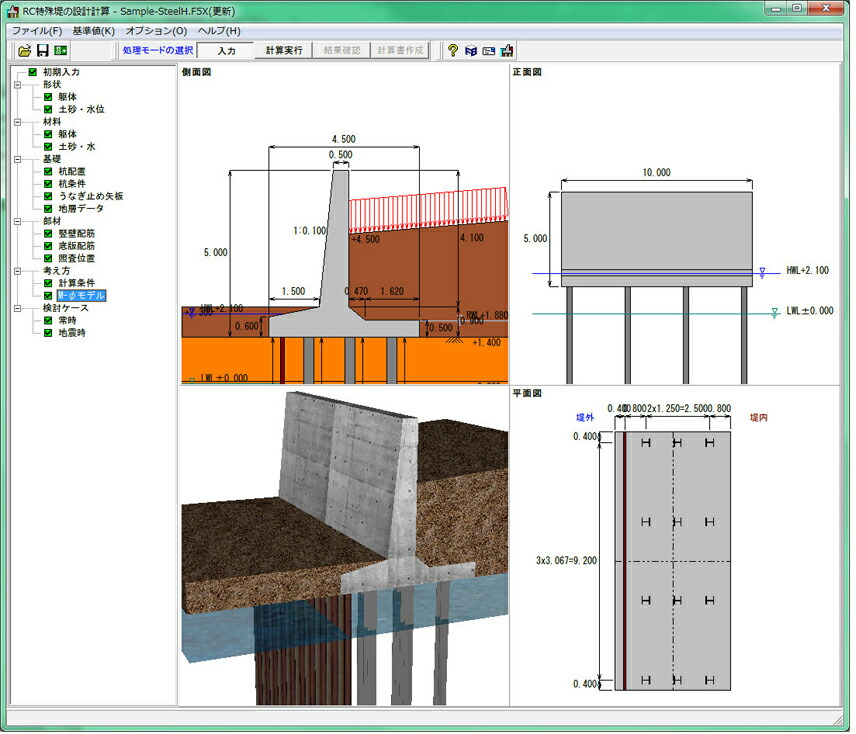856x734 pixels.
Task: Open help with the question mark icon
Action: (x=453, y=51)
